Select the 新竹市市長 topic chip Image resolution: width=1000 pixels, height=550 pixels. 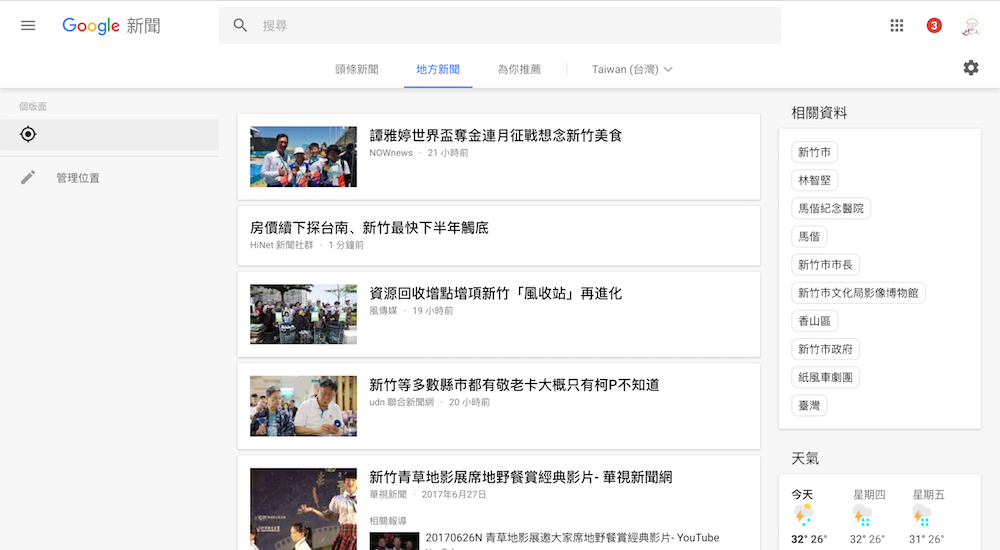[825, 265]
